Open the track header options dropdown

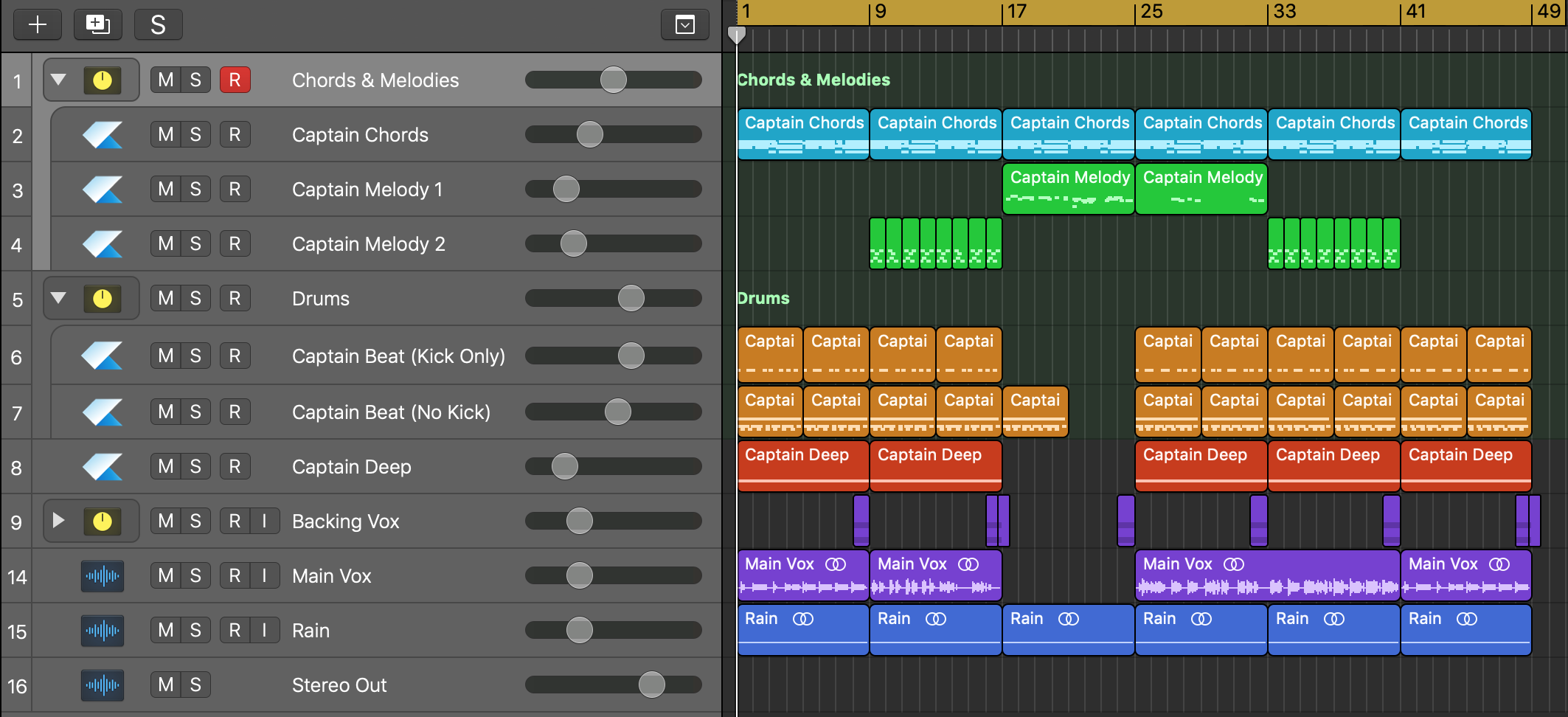coord(685,25)
